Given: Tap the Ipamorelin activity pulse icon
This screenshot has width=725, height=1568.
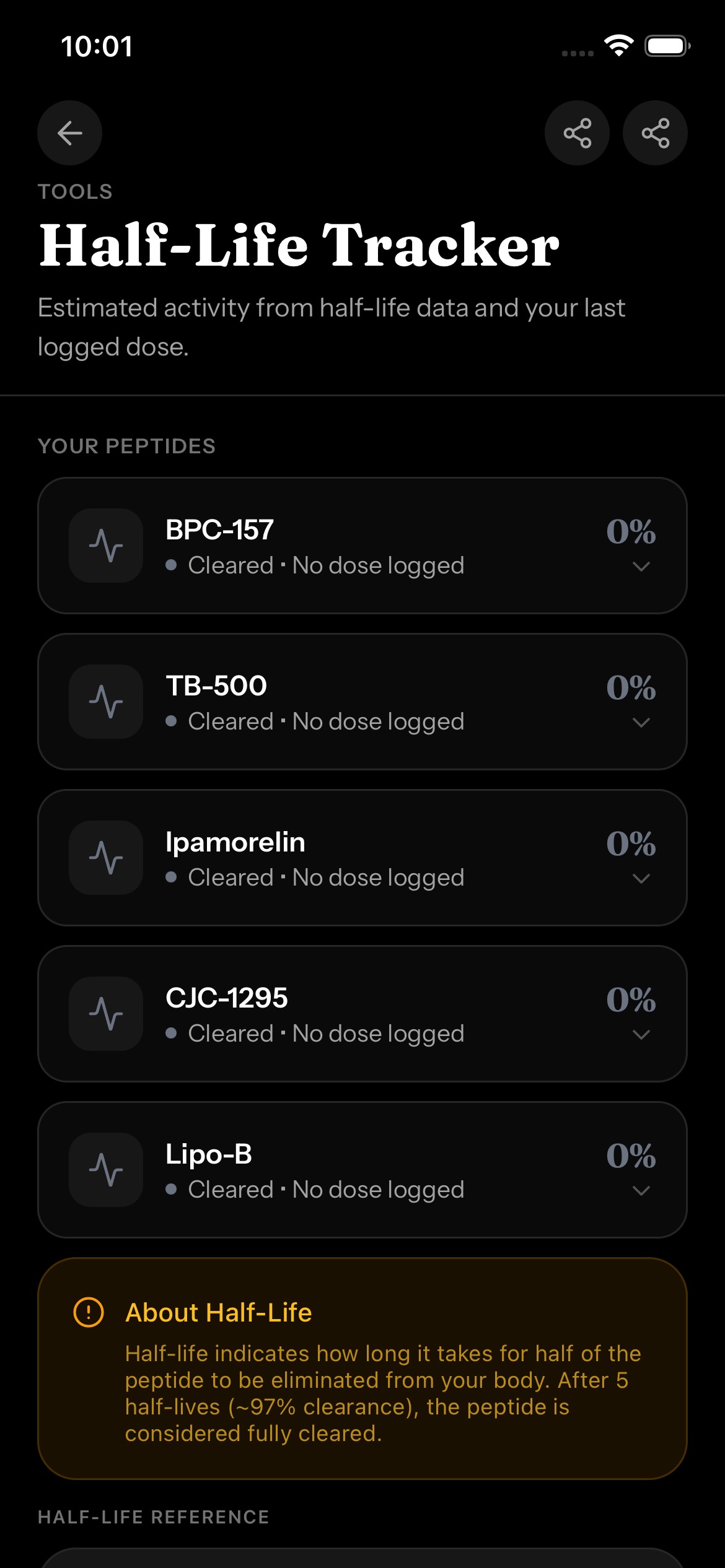Looking at the screenshot, I should pyautogui.click(x=106, y=858).
